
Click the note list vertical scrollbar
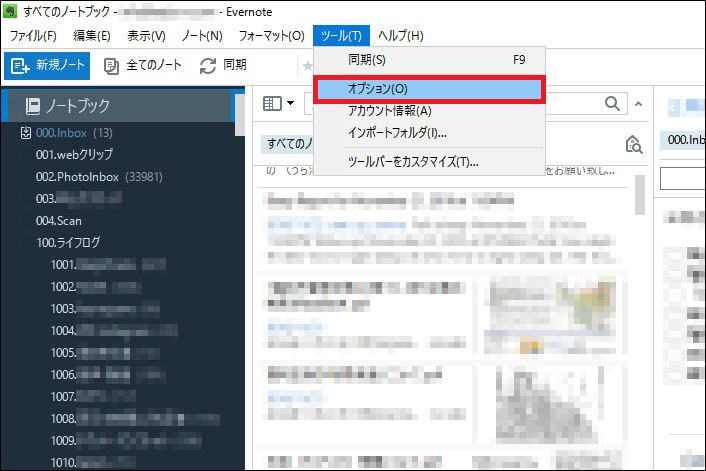pos(639,195)
